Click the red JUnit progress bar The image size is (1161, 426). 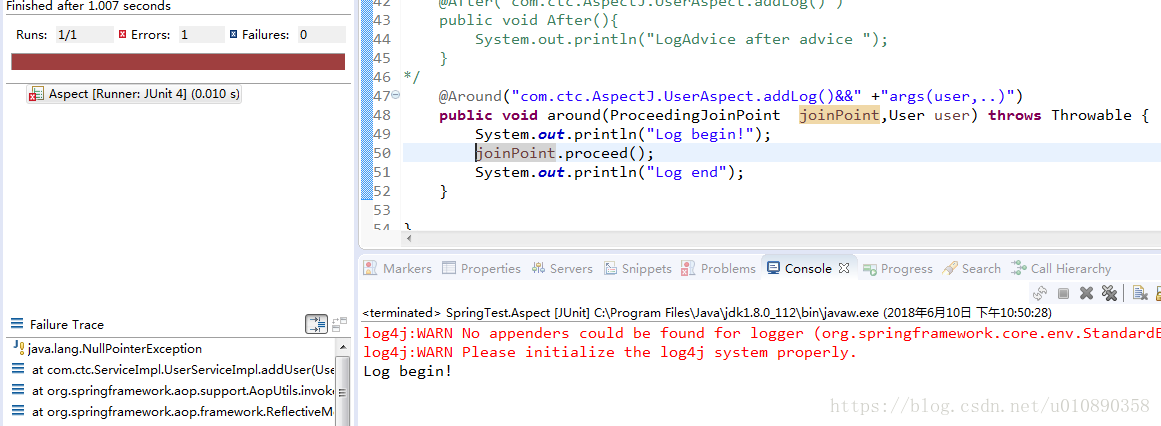[x=178, y=61]
